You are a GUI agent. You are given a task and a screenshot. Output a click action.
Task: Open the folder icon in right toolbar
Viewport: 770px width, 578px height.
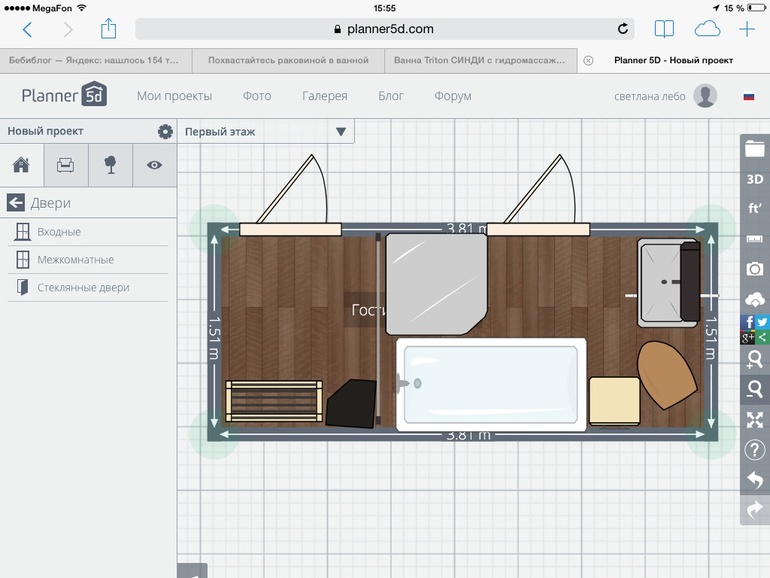point(755,149)
